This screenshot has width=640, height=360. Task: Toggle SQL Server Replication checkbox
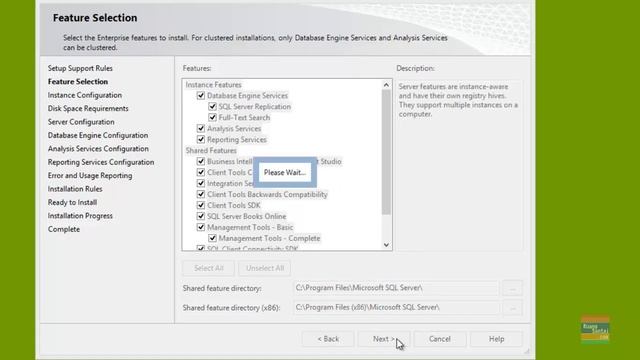212,107
